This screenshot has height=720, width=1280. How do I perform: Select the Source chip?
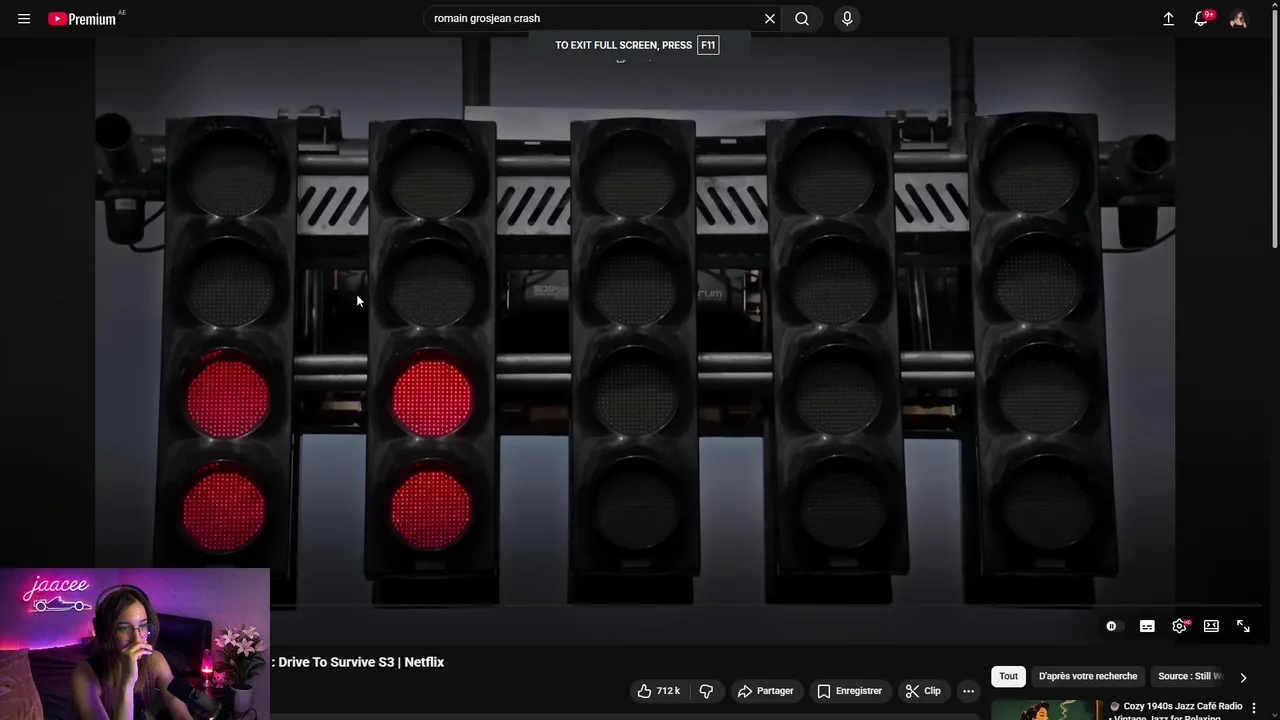point(1190,676)
